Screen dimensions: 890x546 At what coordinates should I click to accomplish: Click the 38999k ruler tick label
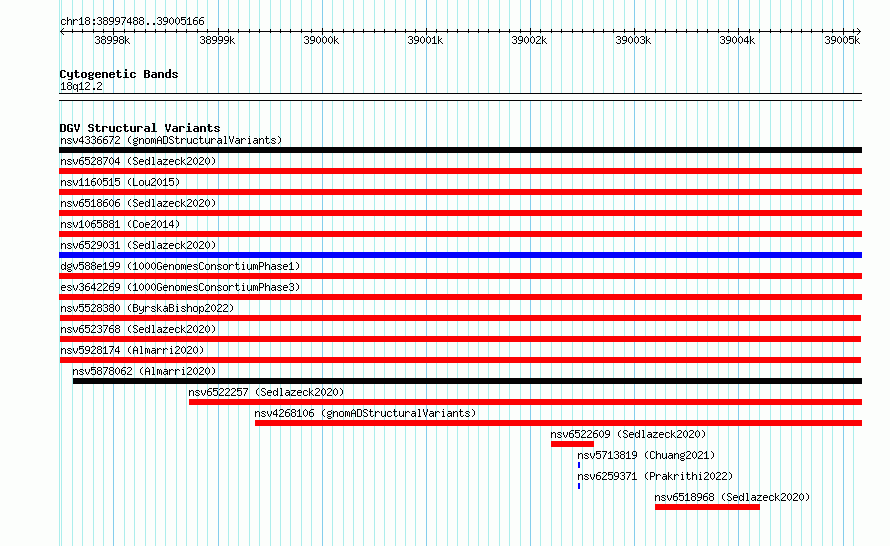click(x=217, y=40)
